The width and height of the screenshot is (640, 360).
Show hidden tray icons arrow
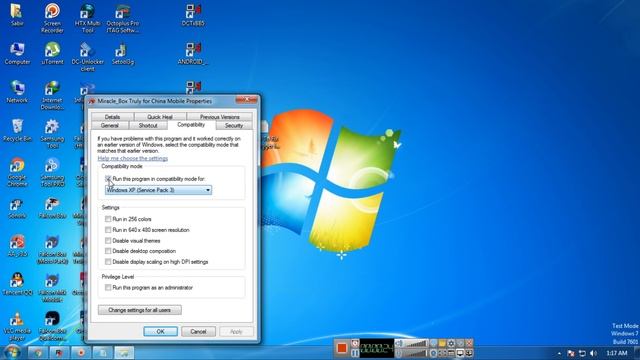[559, 353]
